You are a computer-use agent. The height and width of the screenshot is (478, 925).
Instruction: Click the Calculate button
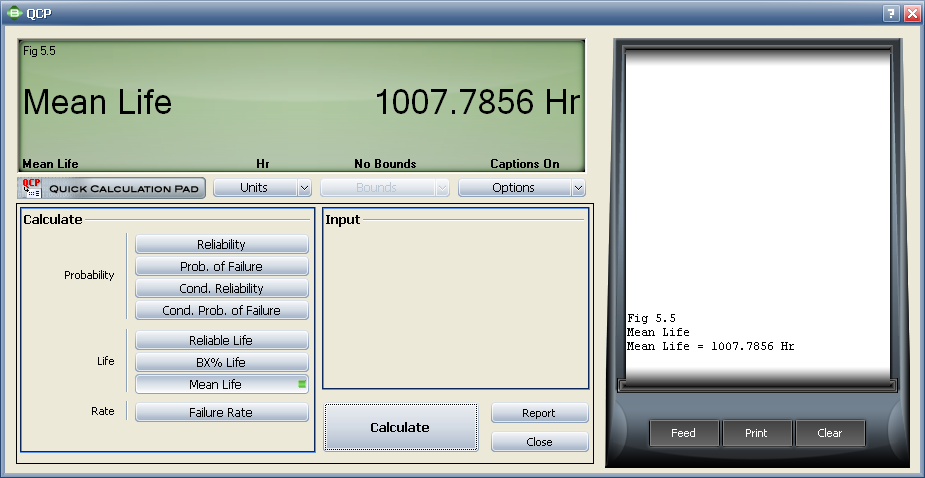(x=401, y=427)
